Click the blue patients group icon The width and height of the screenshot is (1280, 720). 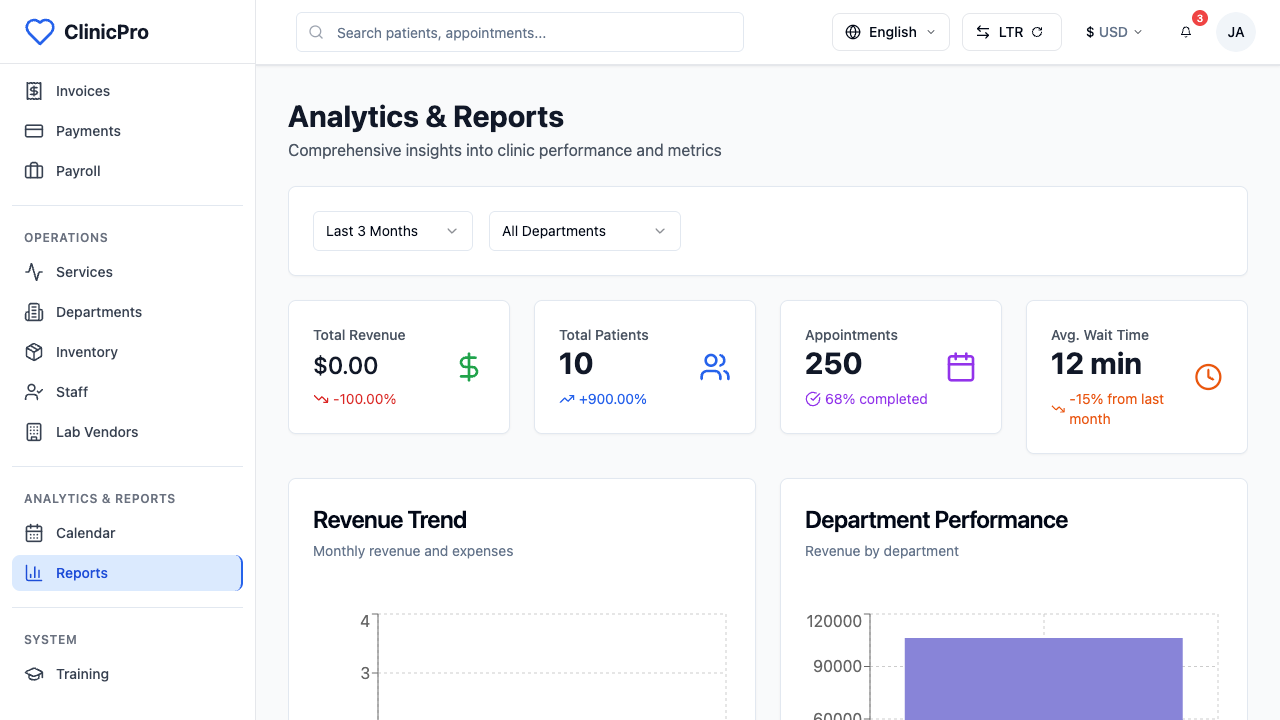[715, 367]
